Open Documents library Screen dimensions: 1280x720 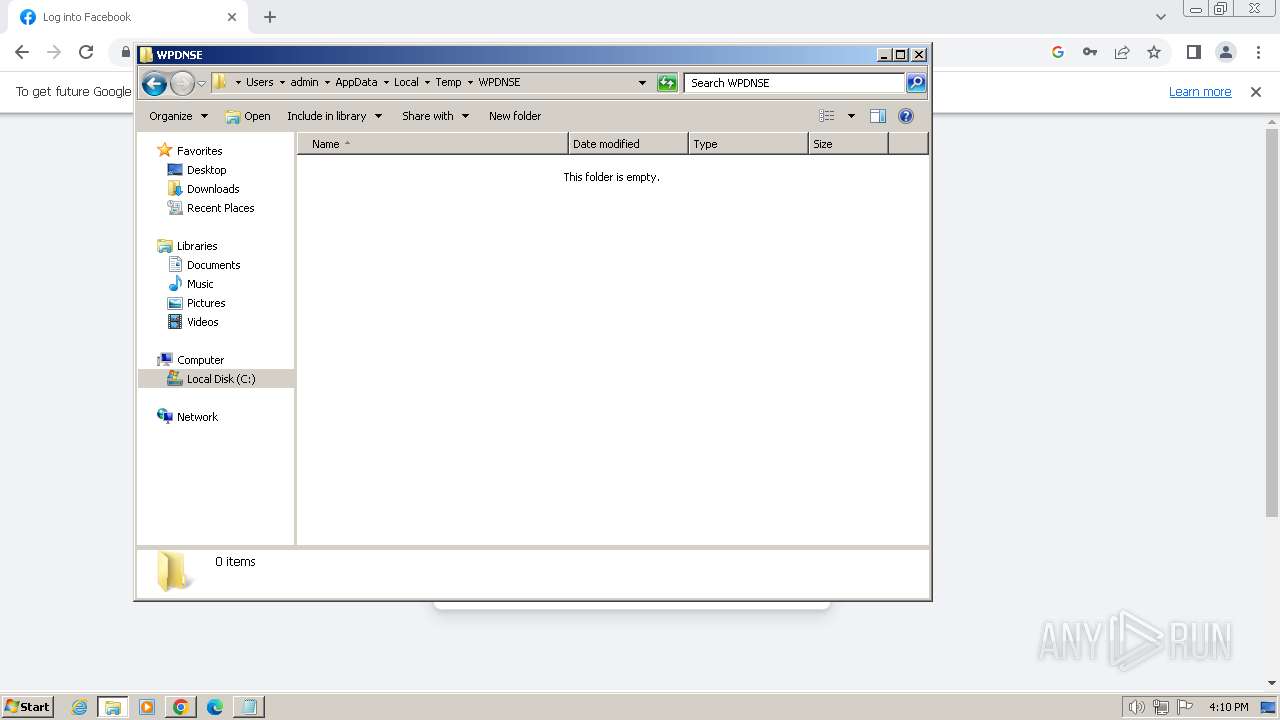click(213, 265)
